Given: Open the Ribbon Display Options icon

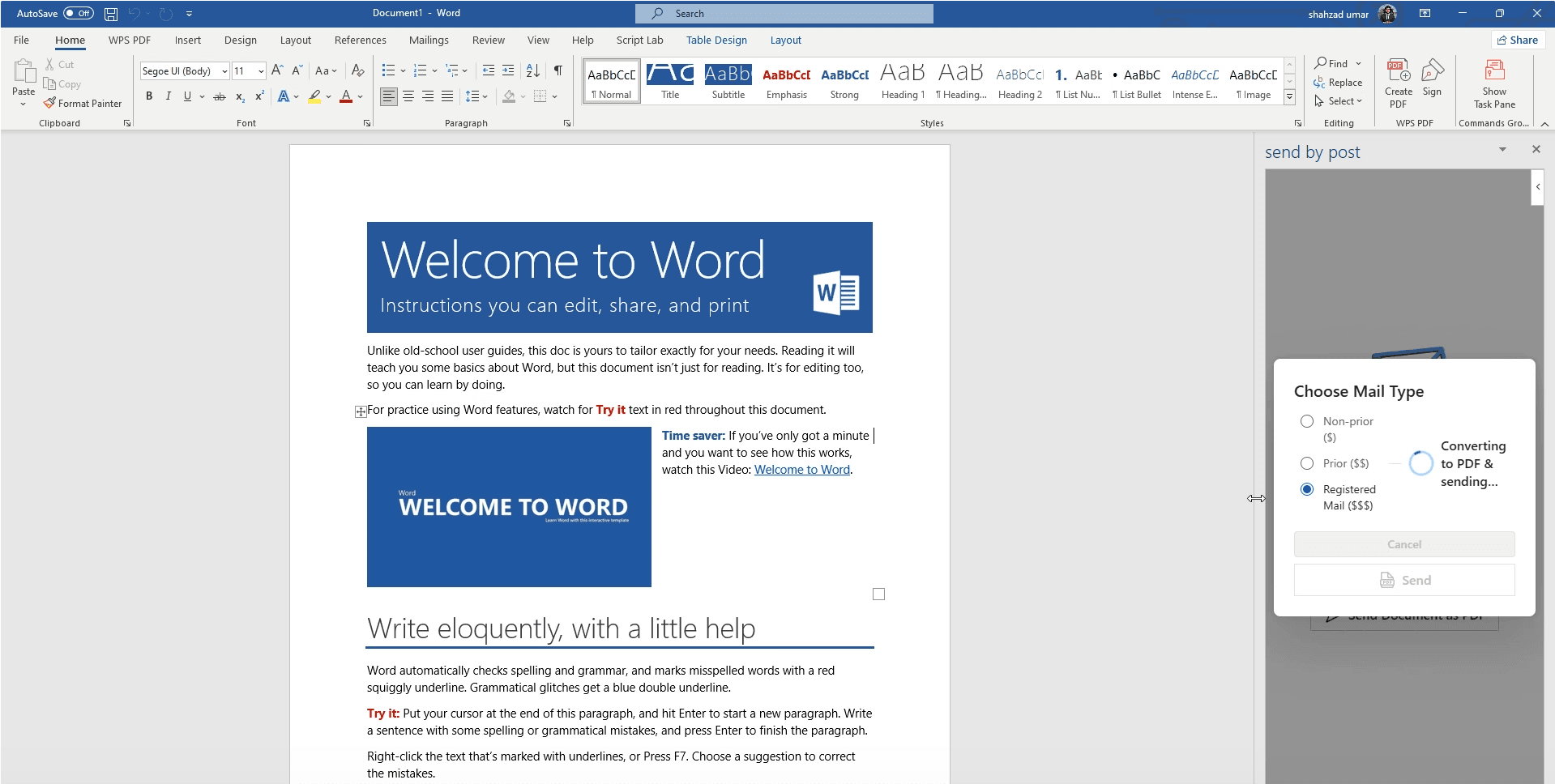Looking at the screenshot, I should click(x=1425, y=14).
